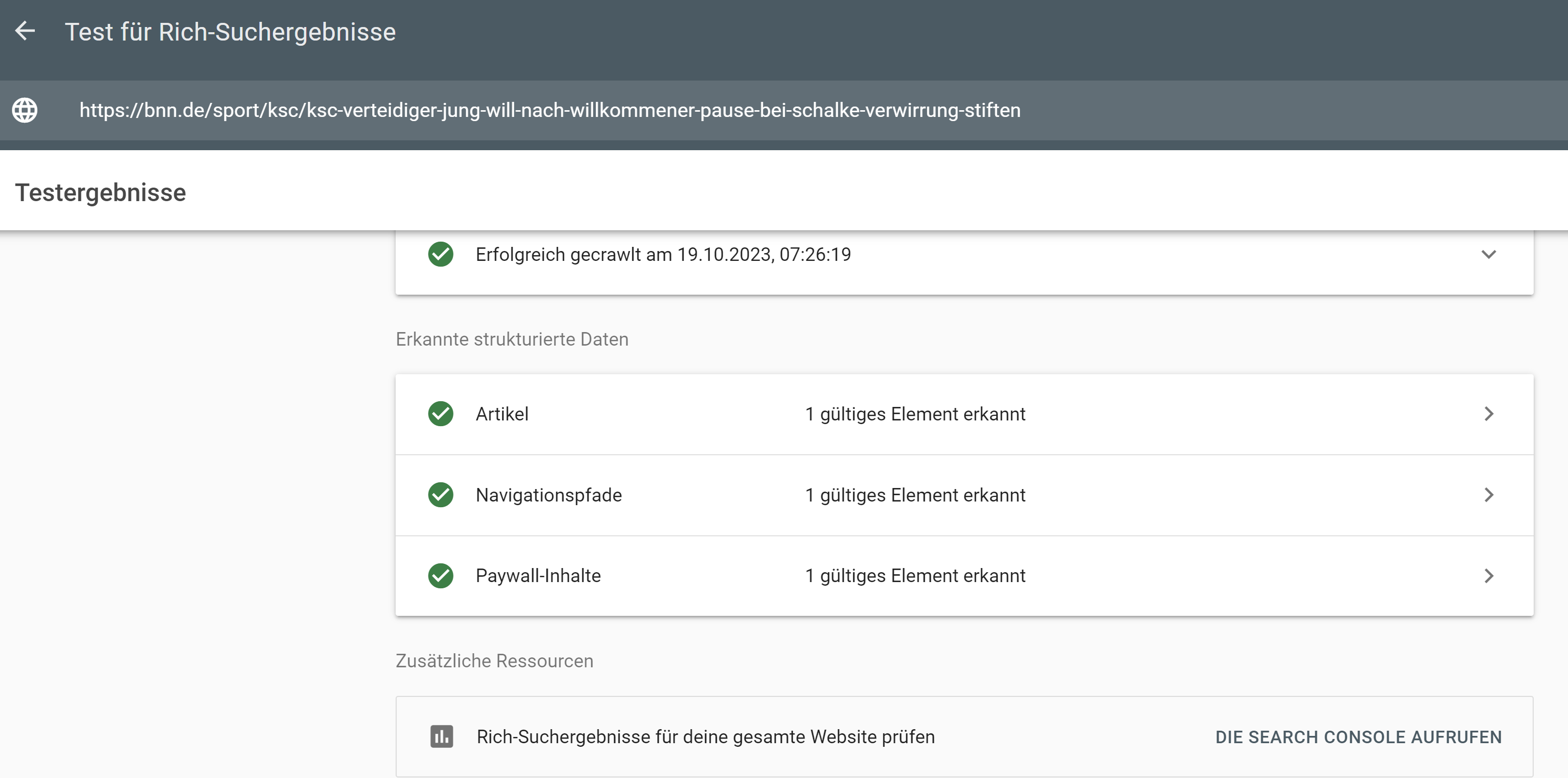1568x778 pixels.
Task: Click the bar chart icon under Zusätzliche Ressourcen
Action: click(441, 736)
